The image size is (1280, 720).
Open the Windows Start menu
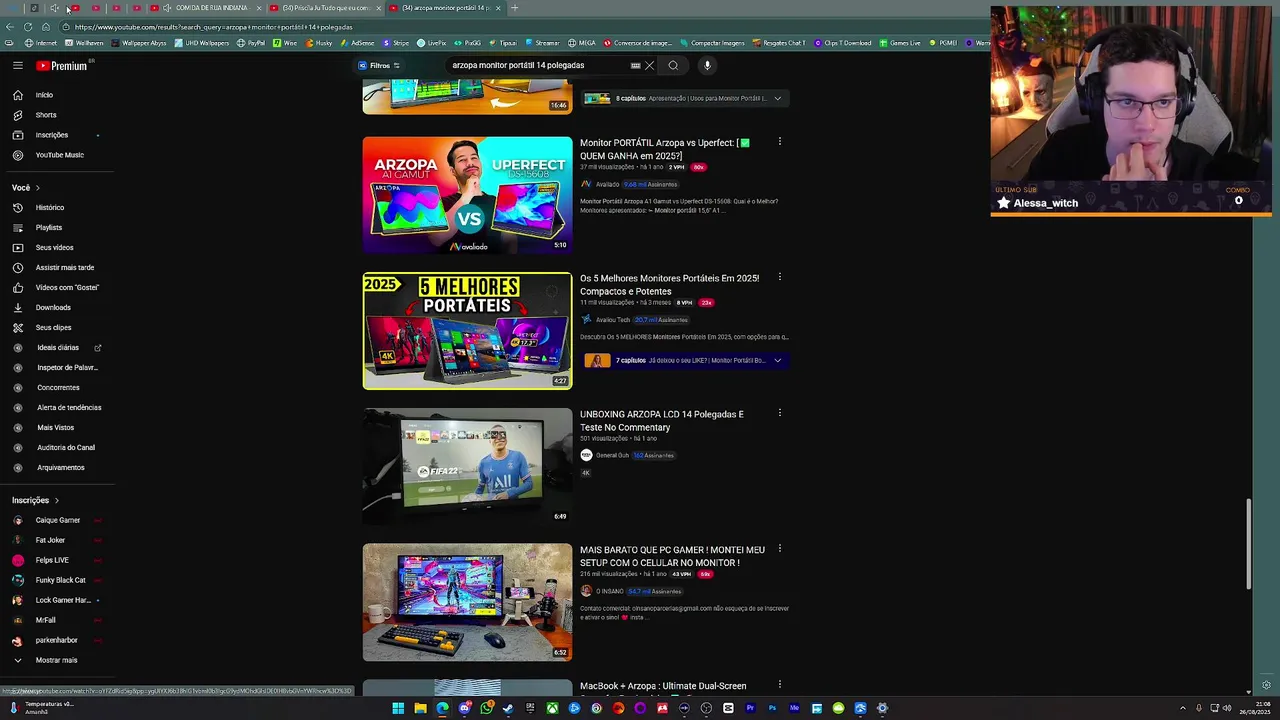click(398, 708)
